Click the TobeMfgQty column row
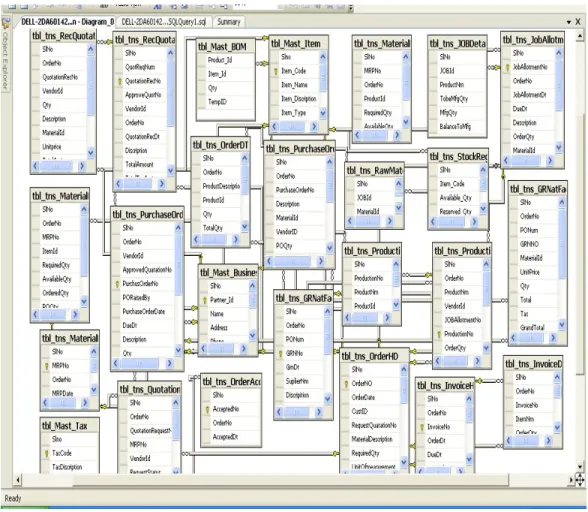588x512 pixels. [x=458, y=99]
